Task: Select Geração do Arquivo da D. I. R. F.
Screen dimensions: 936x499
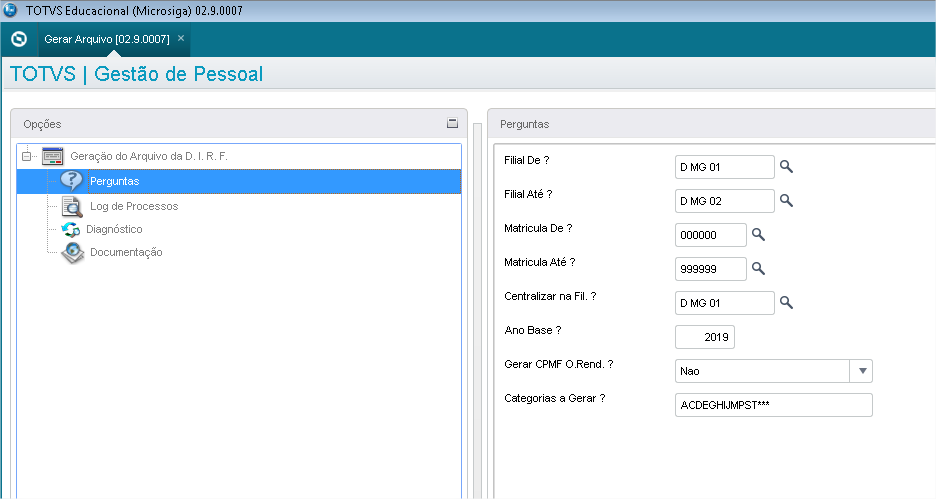Action: [149, 156]
